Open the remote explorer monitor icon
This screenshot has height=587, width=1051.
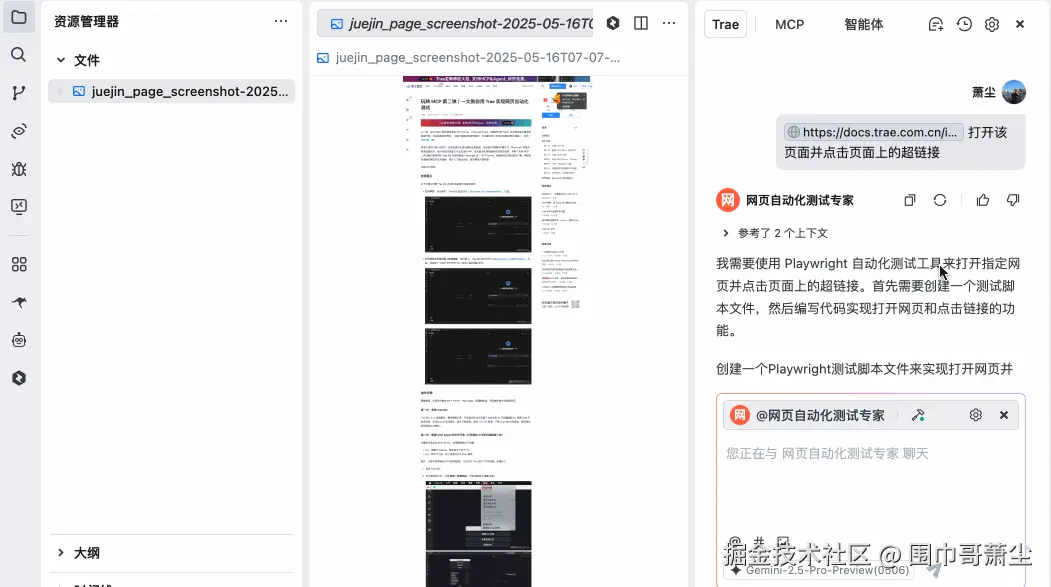(19, 206)
